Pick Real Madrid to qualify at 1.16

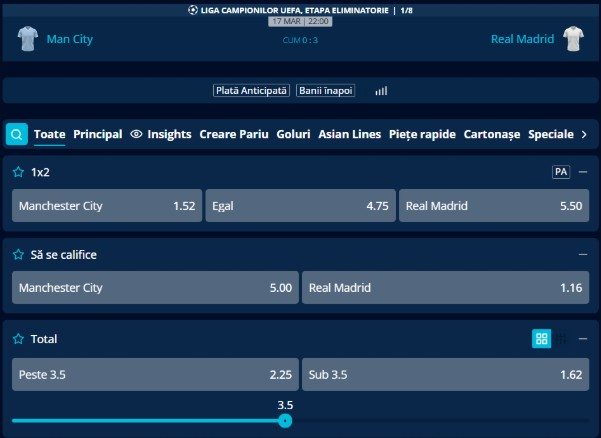(x=445, y=288)
